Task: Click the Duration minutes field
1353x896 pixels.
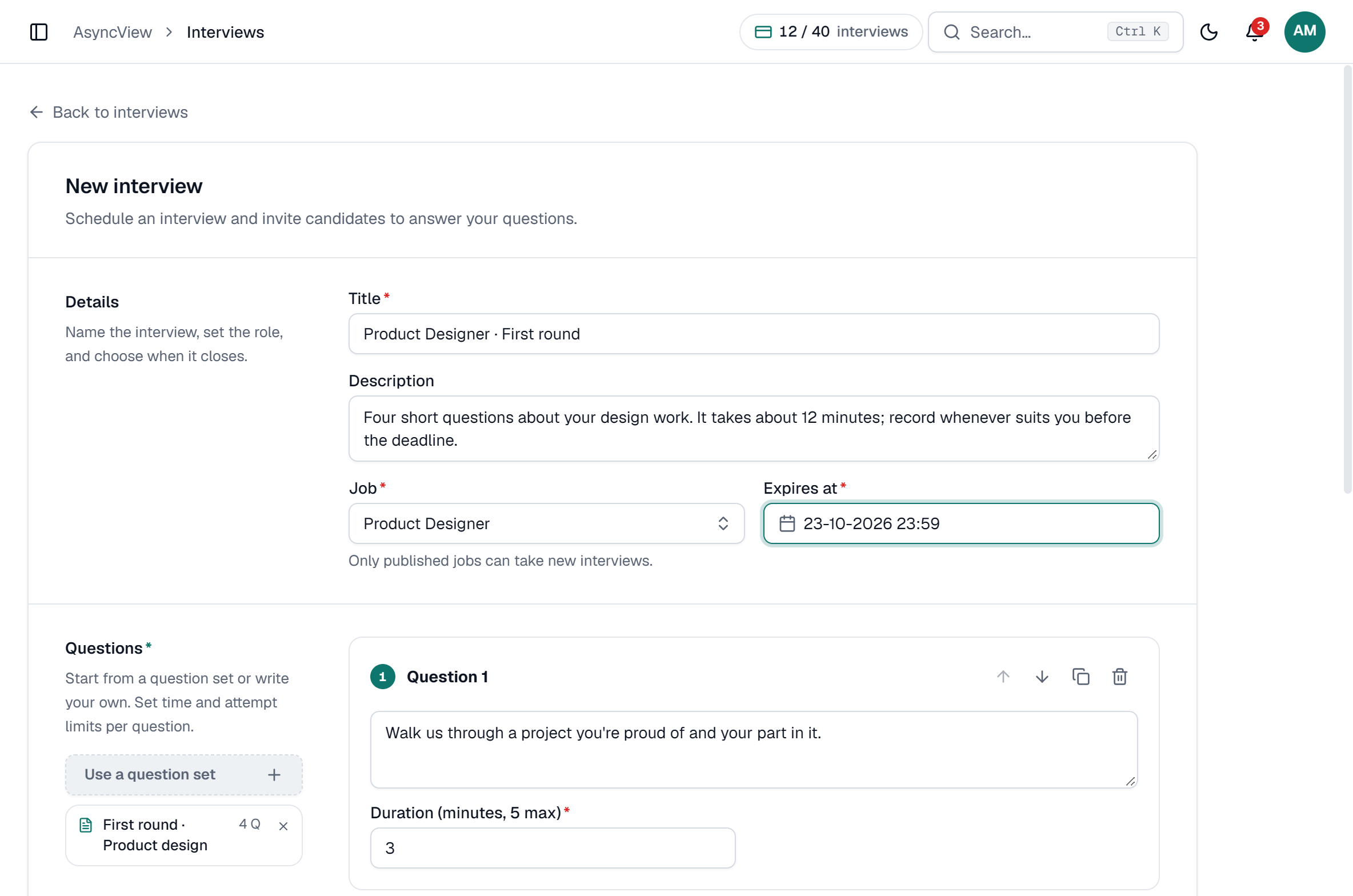Action: (553, 848)
